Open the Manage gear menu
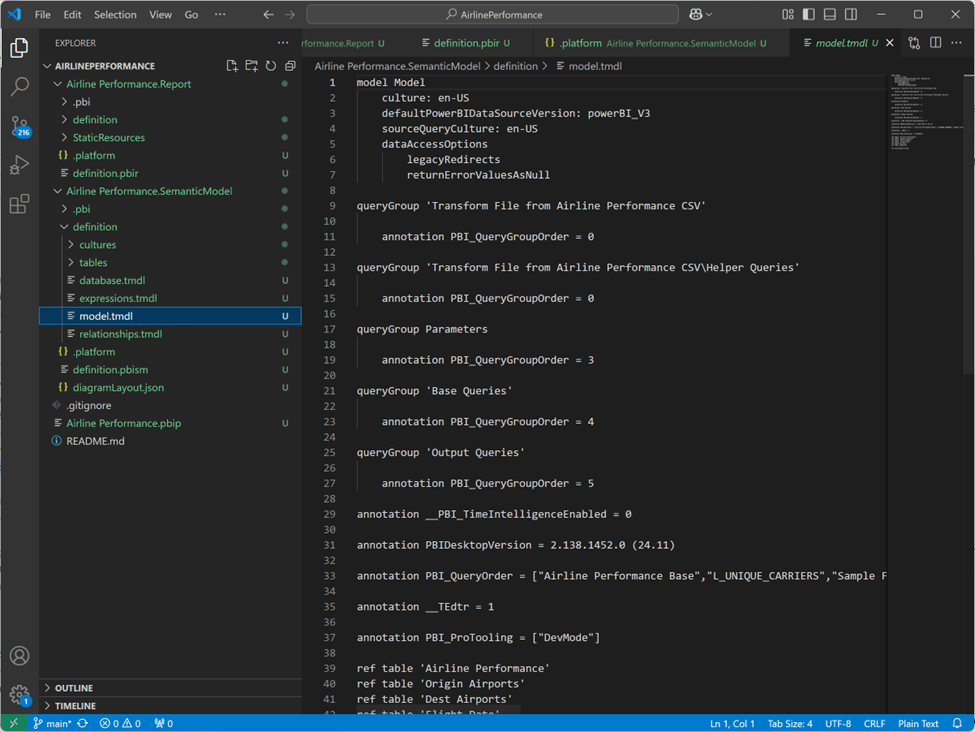975x732 pixels. [19, 694]
